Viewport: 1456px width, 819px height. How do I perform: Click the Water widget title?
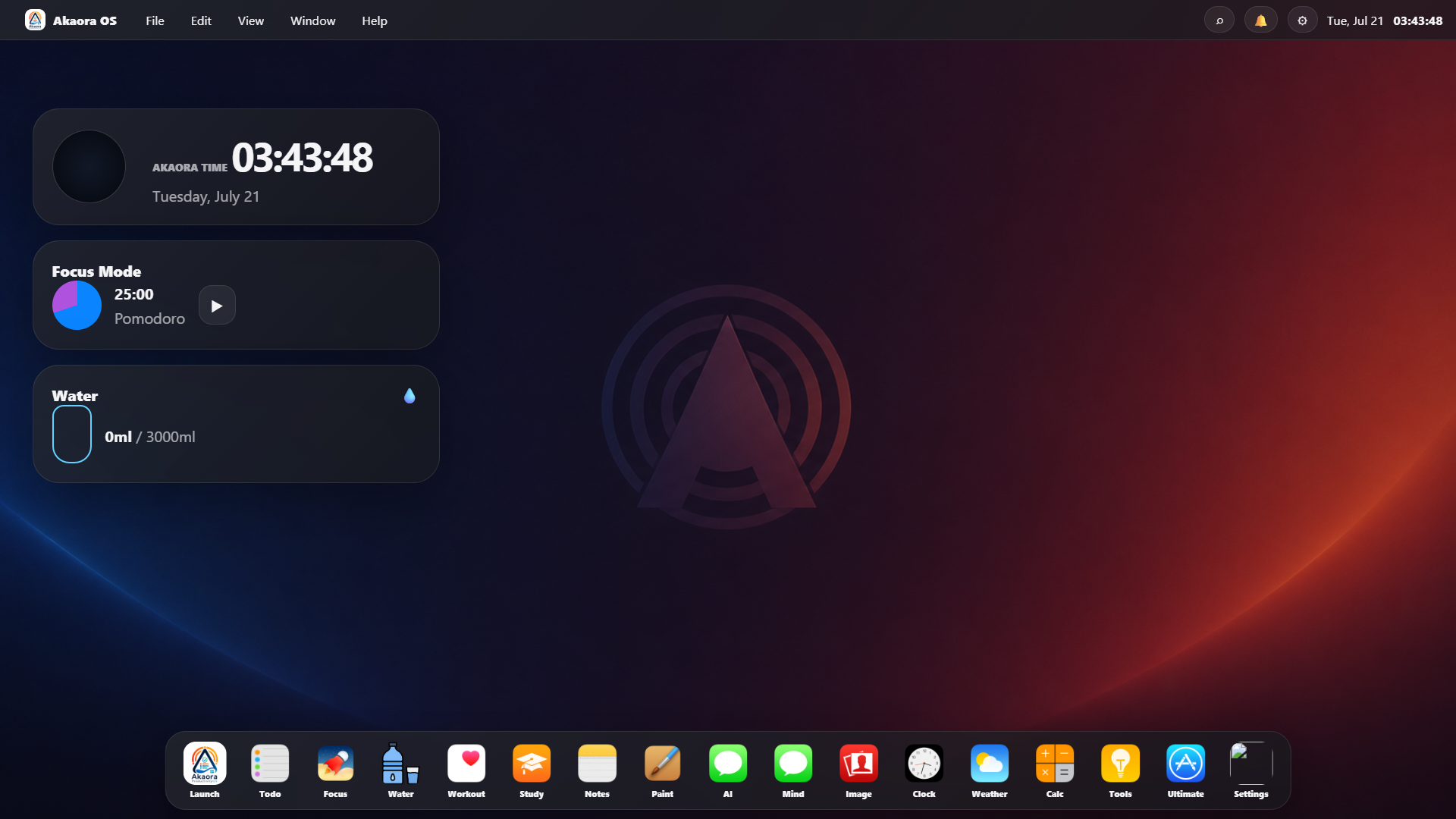point(75,396)
